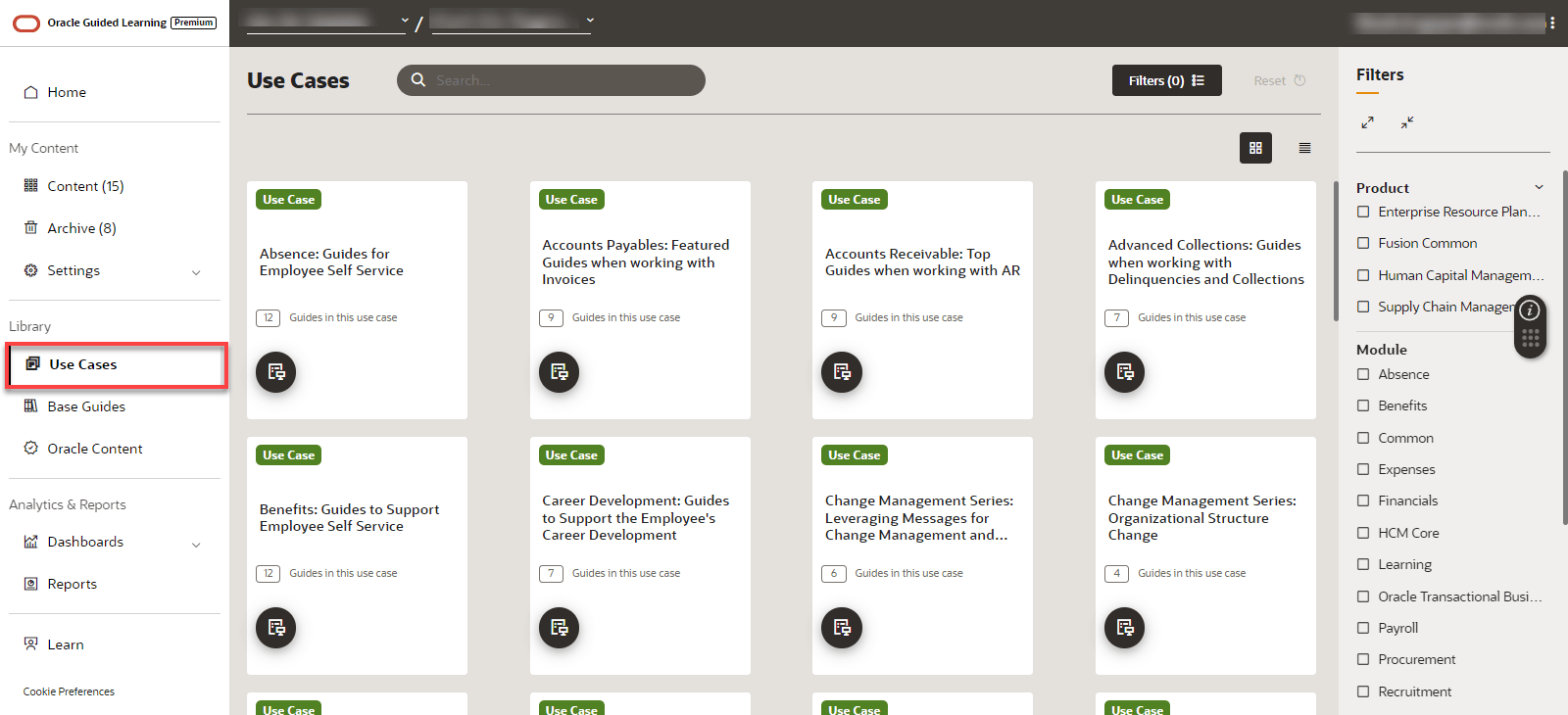Open guides icon on Advanced Collections card
1568x715 pixels.
click(1125, 372)
